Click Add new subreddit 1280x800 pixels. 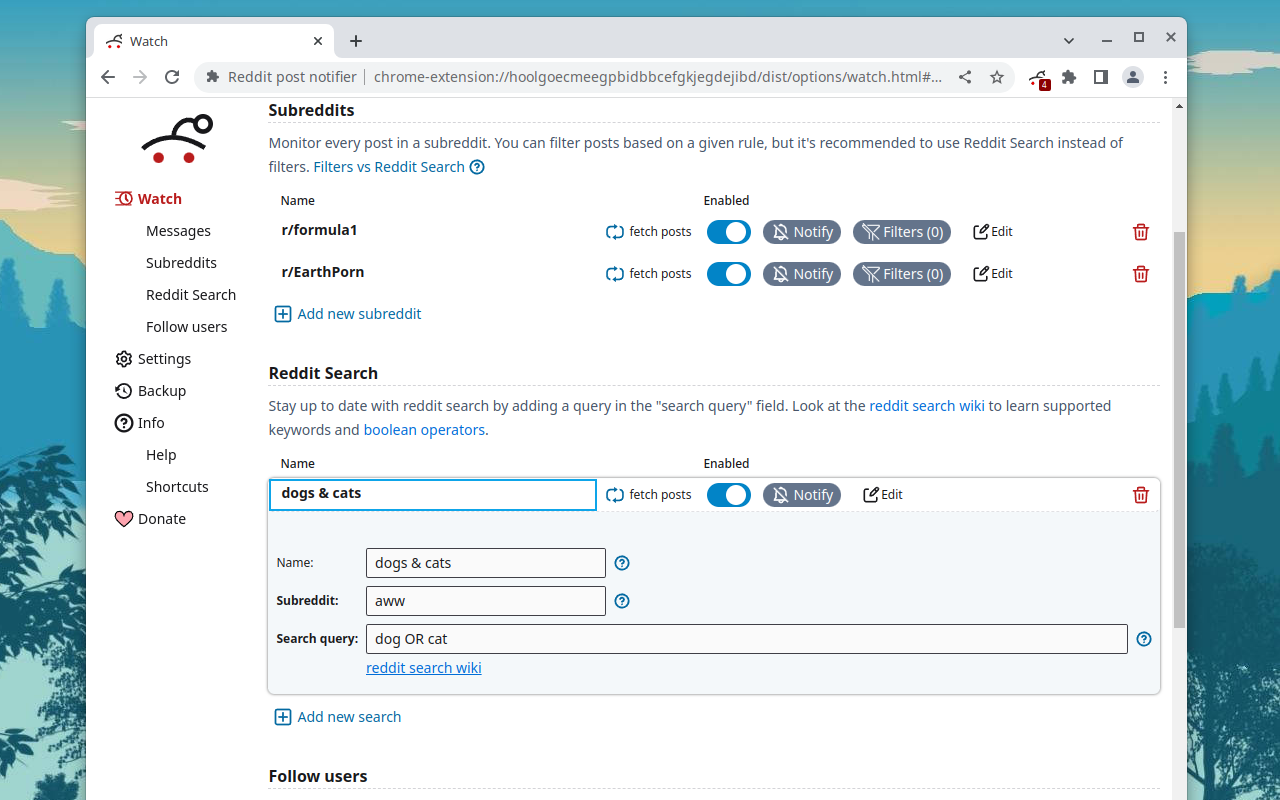click(x=348, y=314)
